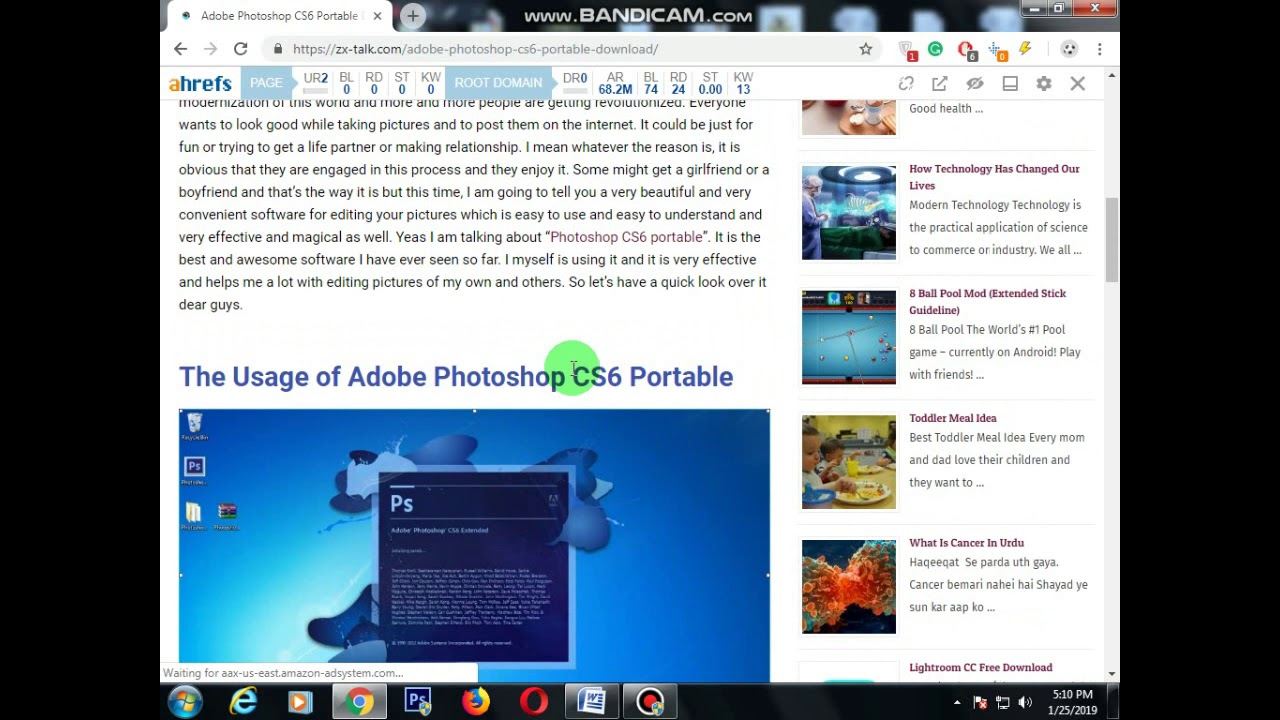1280x720 pixels.
Task: Open the Toddler Meal Idea link
Action: click(x=952, y=418)
